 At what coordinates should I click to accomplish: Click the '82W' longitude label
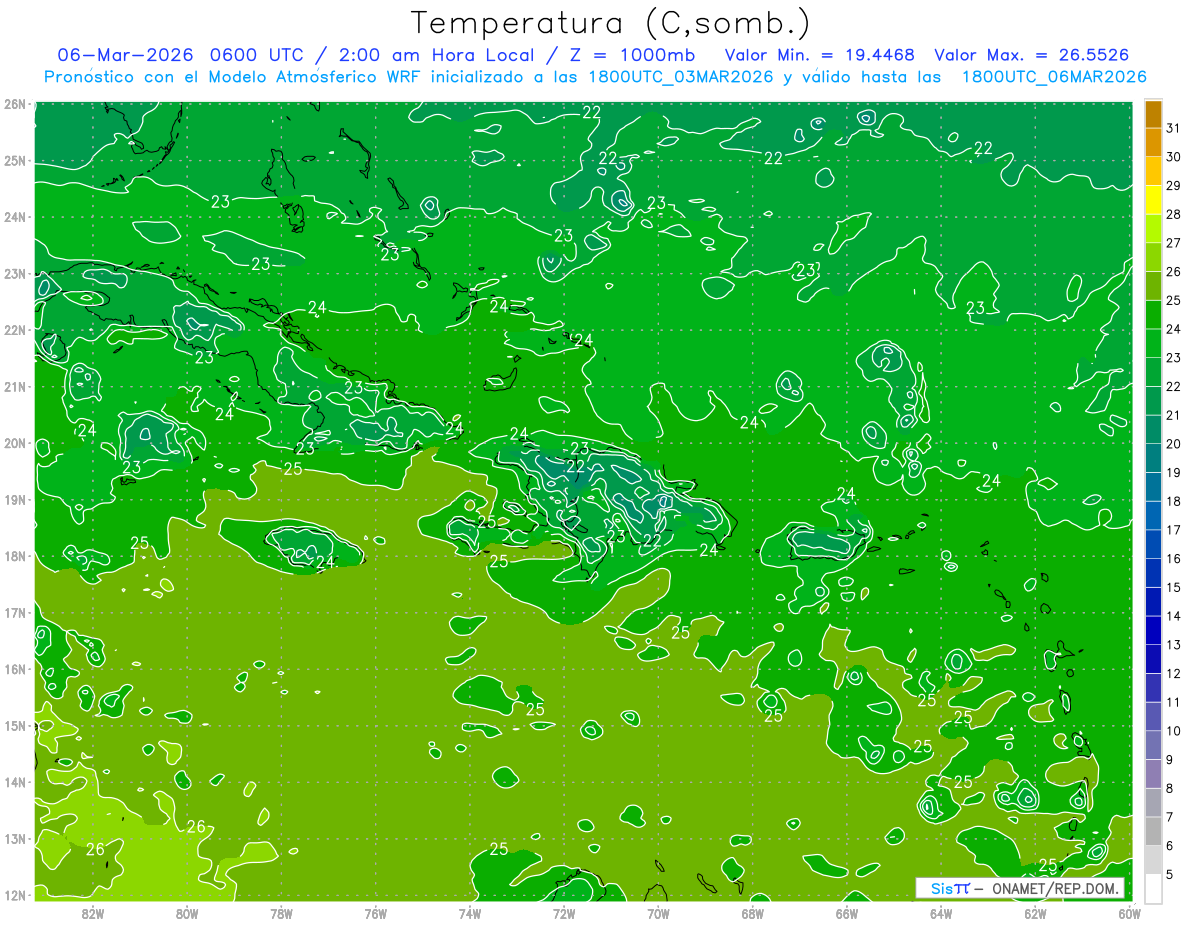(93, 913)
